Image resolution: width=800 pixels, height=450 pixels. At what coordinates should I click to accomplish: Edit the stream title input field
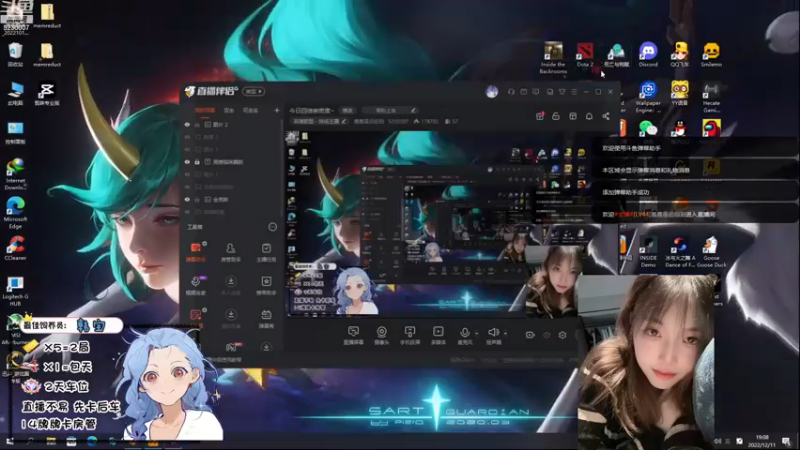coord(390,110)
